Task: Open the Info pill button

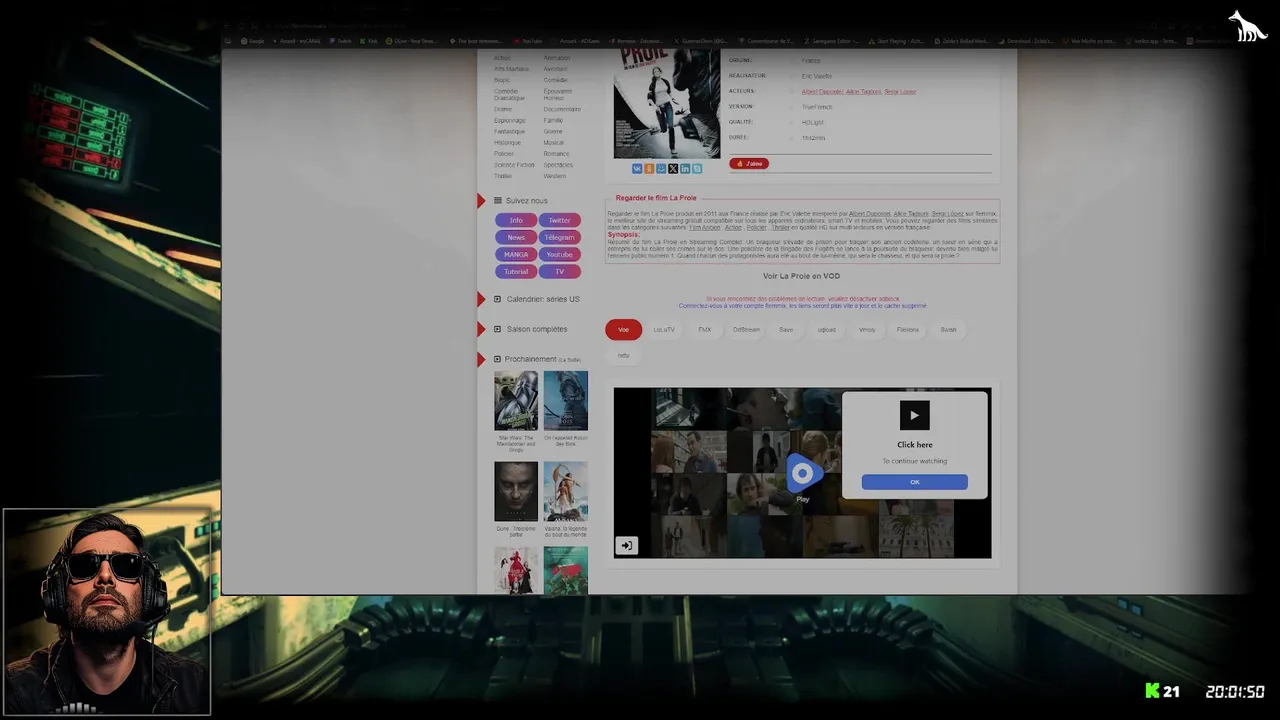Action: pos(516,220)
